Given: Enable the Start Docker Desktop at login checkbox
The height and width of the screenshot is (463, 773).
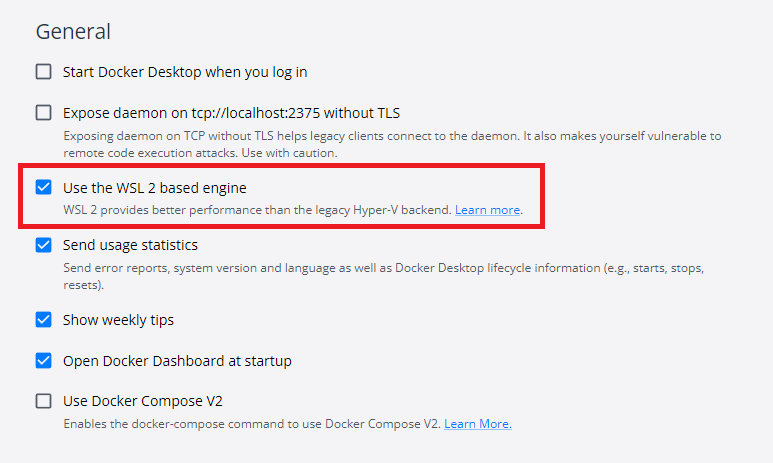Looking at the screenshot, I should click(x=43, y=71).
